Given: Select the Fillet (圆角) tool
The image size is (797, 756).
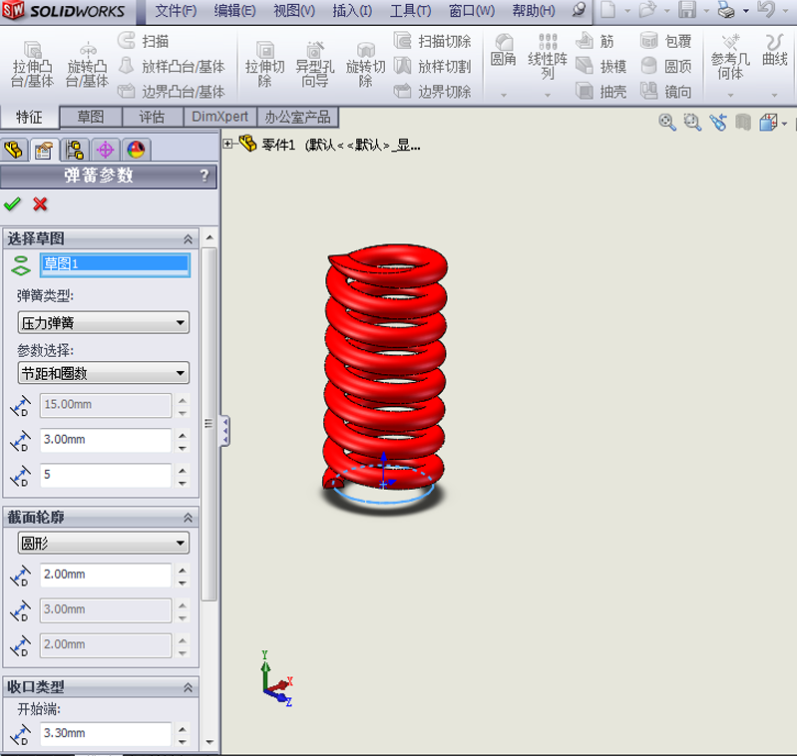Looking at the screenshot, I should click(x=503, y=51).
